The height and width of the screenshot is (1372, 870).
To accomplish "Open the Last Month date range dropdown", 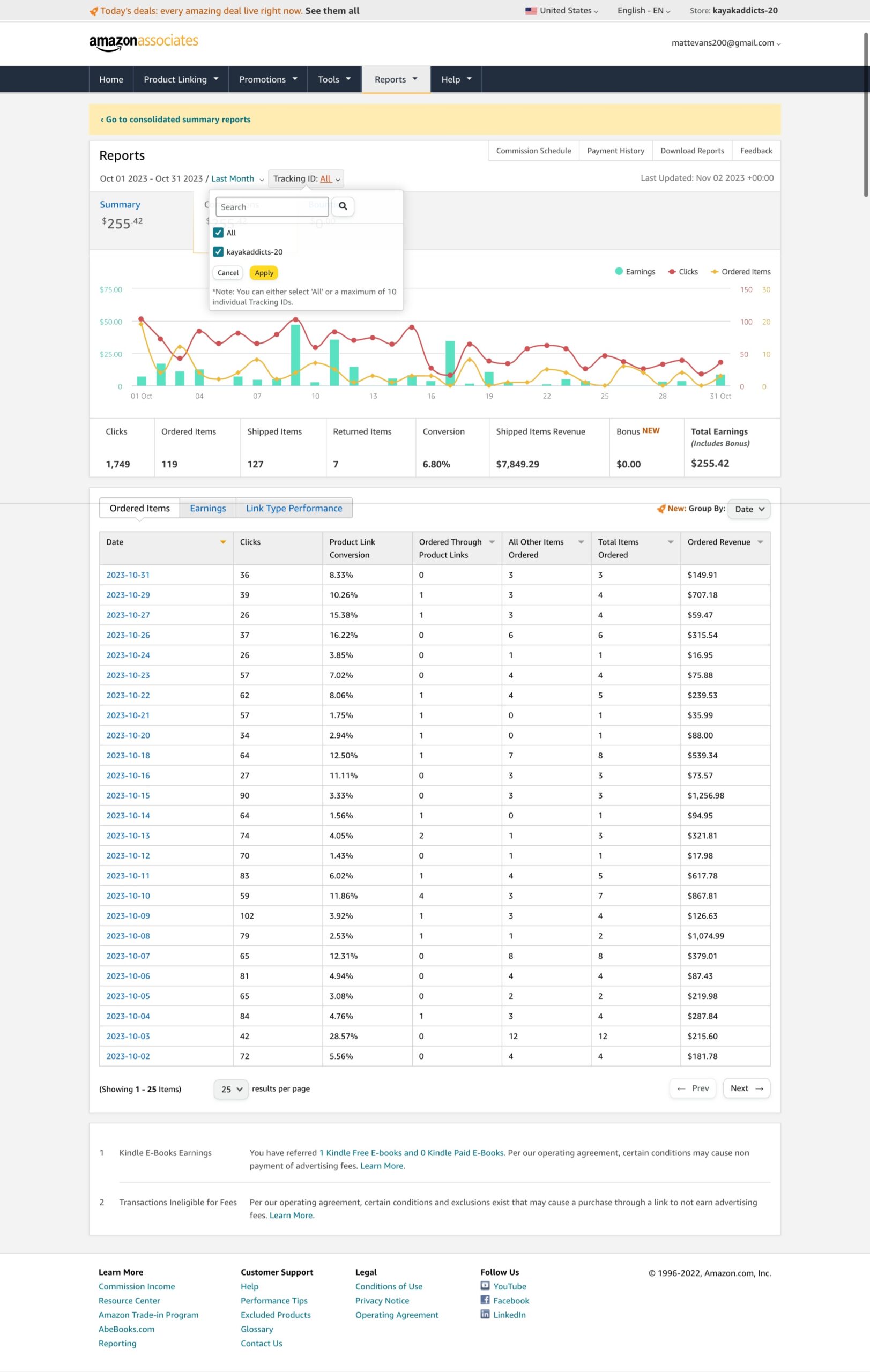I will [x=237, y=178].
